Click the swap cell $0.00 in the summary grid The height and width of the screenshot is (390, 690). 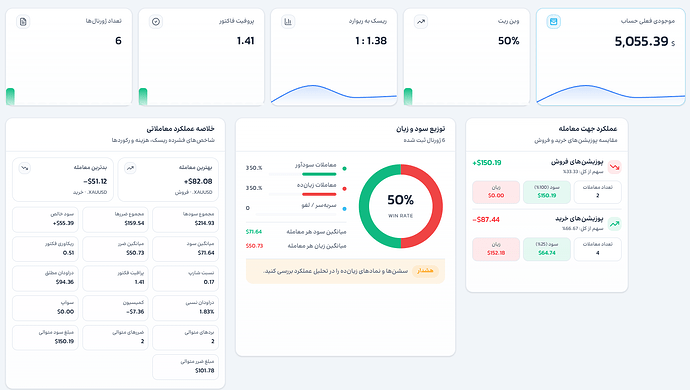(x=45, y=308)
